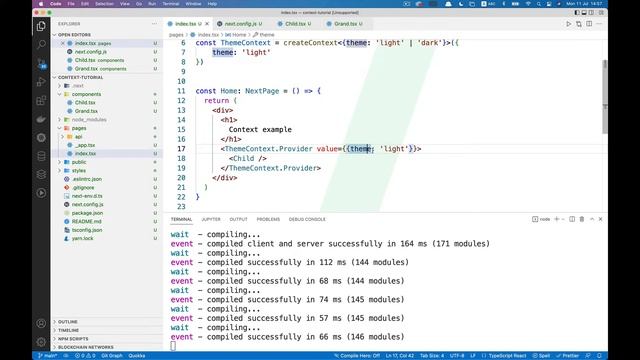The image size is (640, 360).
Task: Open Explorer panel More Actions ellipsis
Action: pyautogui.click(x=154, y=24)
